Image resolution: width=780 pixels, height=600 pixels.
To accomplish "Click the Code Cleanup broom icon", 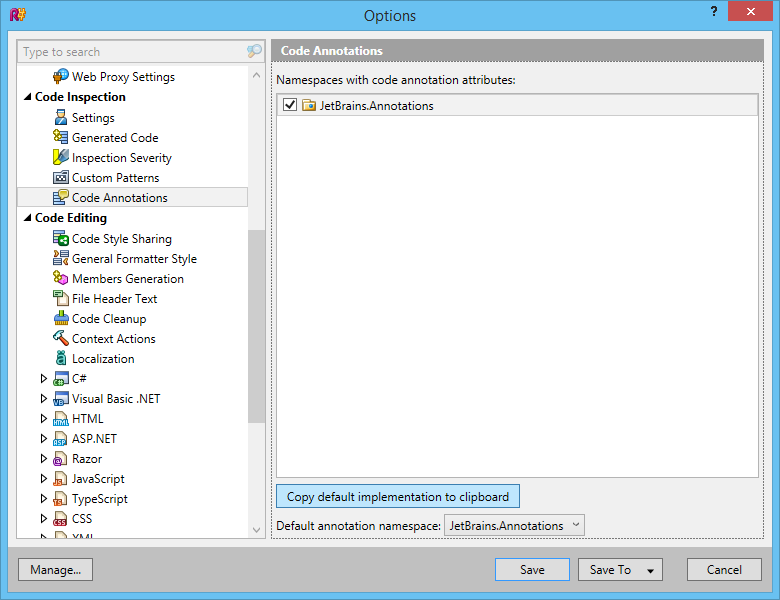I will pyautogui.click(x=61, y=318).
